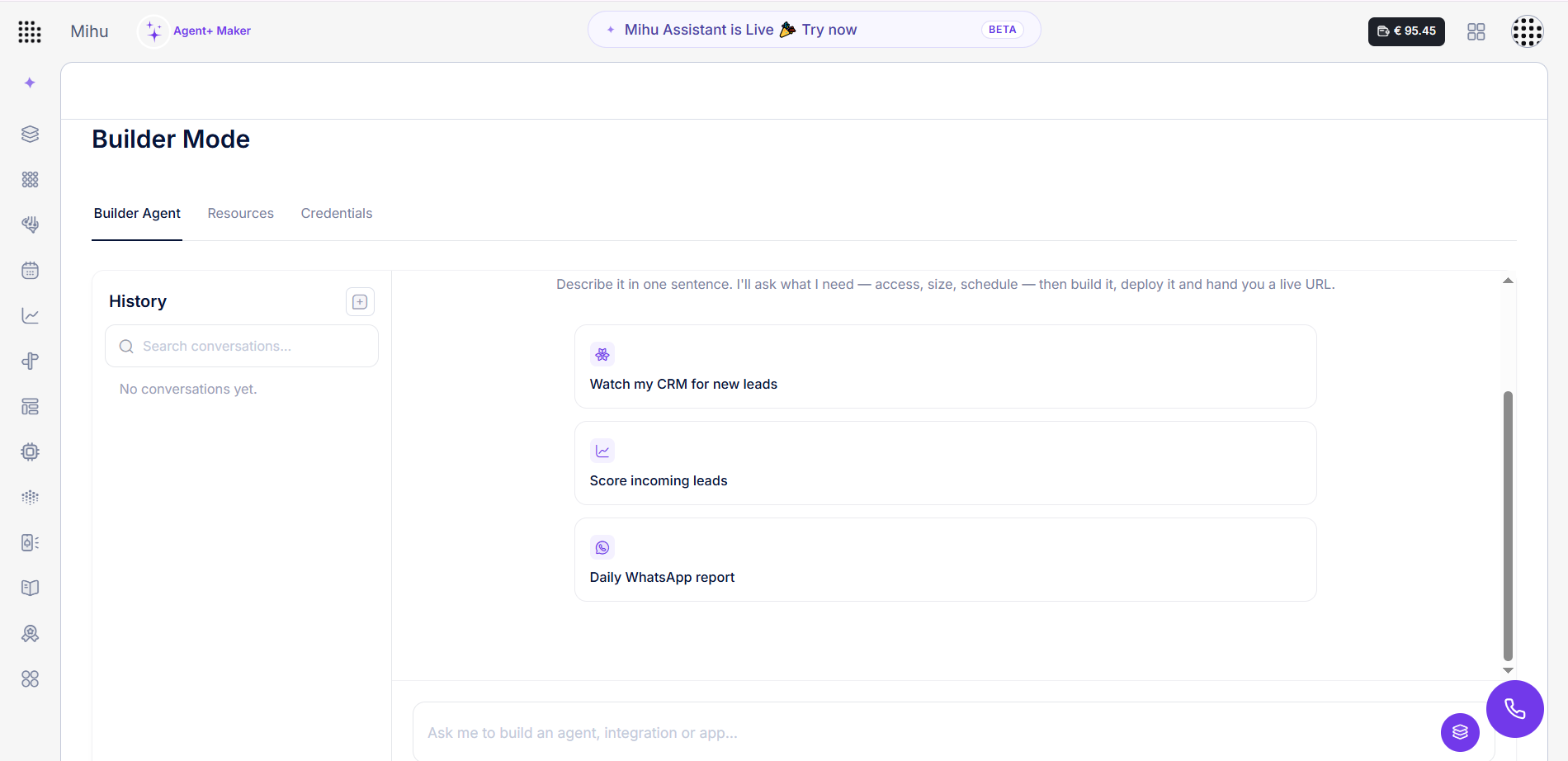Click the 'No conversations yet.' text
The width and height of the screenshot is (1568, 761).
point(188,389)
